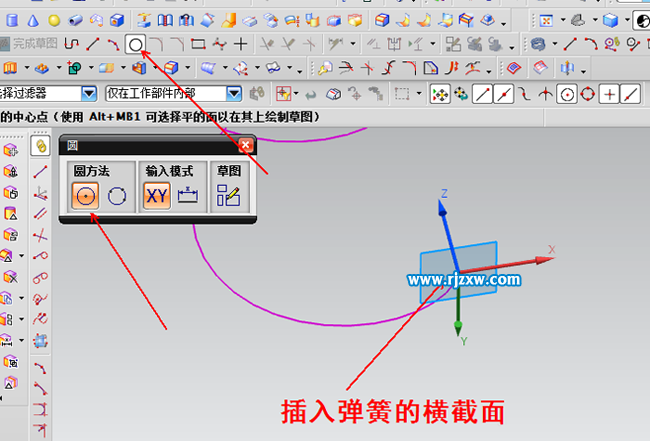Select the Line icon in vertical curve toolbar
650x441 pixels.
[40, 171]
